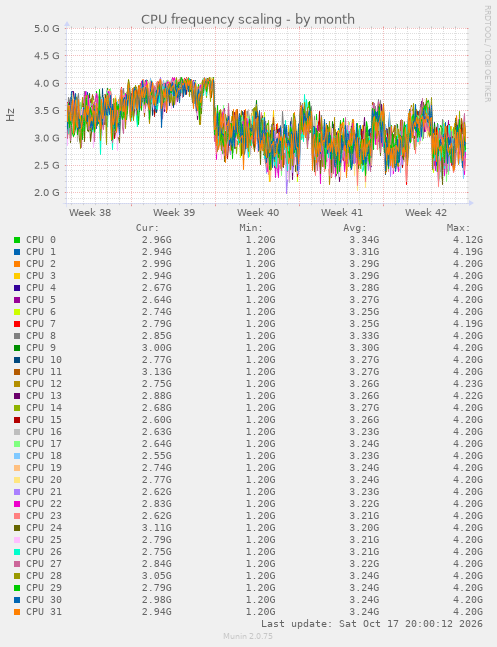Select the CPU 3 yellow legend swatch
The height and width of the screenshot is (647, 497).
pyautogui.click(x=17, y=276)
